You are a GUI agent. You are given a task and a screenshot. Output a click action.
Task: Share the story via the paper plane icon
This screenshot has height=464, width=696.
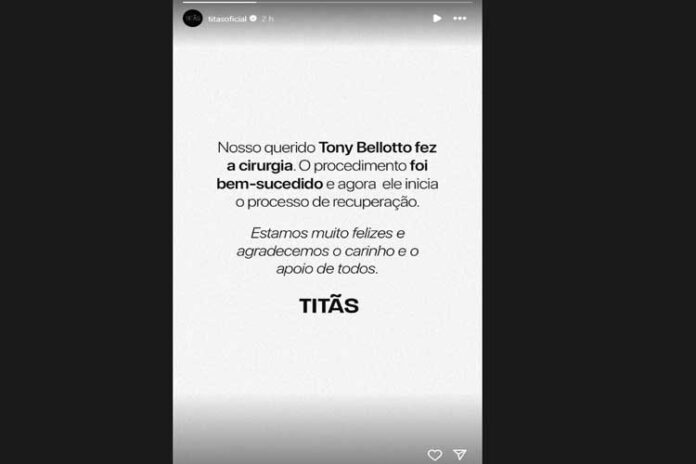460,454
